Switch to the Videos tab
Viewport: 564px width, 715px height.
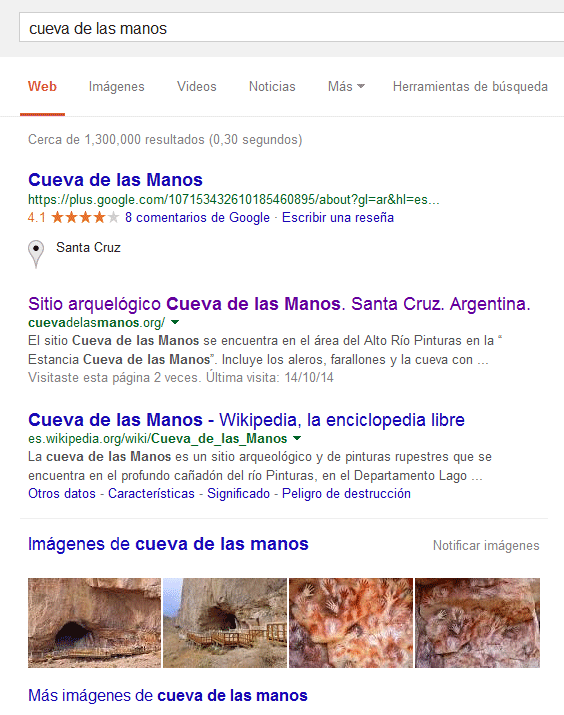click(197, 86)
